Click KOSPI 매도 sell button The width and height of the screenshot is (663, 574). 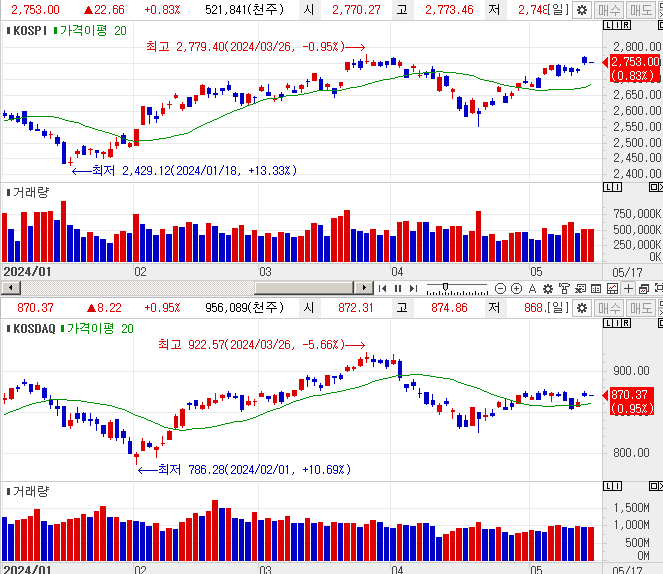[x=641, y=10]
